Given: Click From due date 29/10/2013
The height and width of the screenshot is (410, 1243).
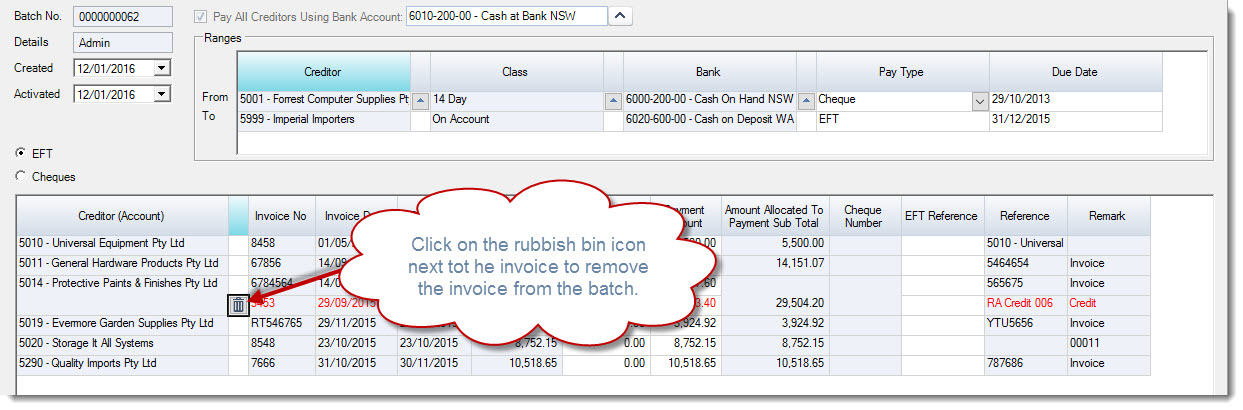Looking at the screenshot, I should 1076,101.
